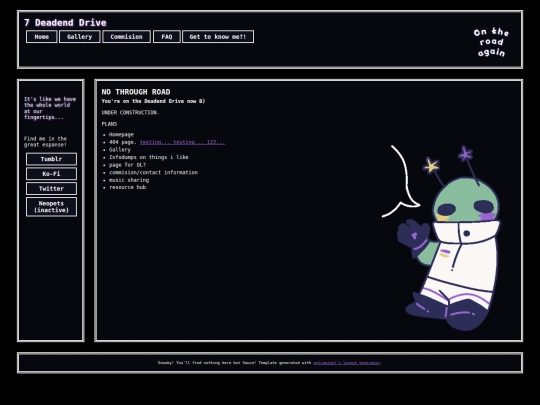Viewport: 540px width, 405px height.
Task: Click the 'Homepage' list item
Action: pyautogui.click(x=121, y=135)
